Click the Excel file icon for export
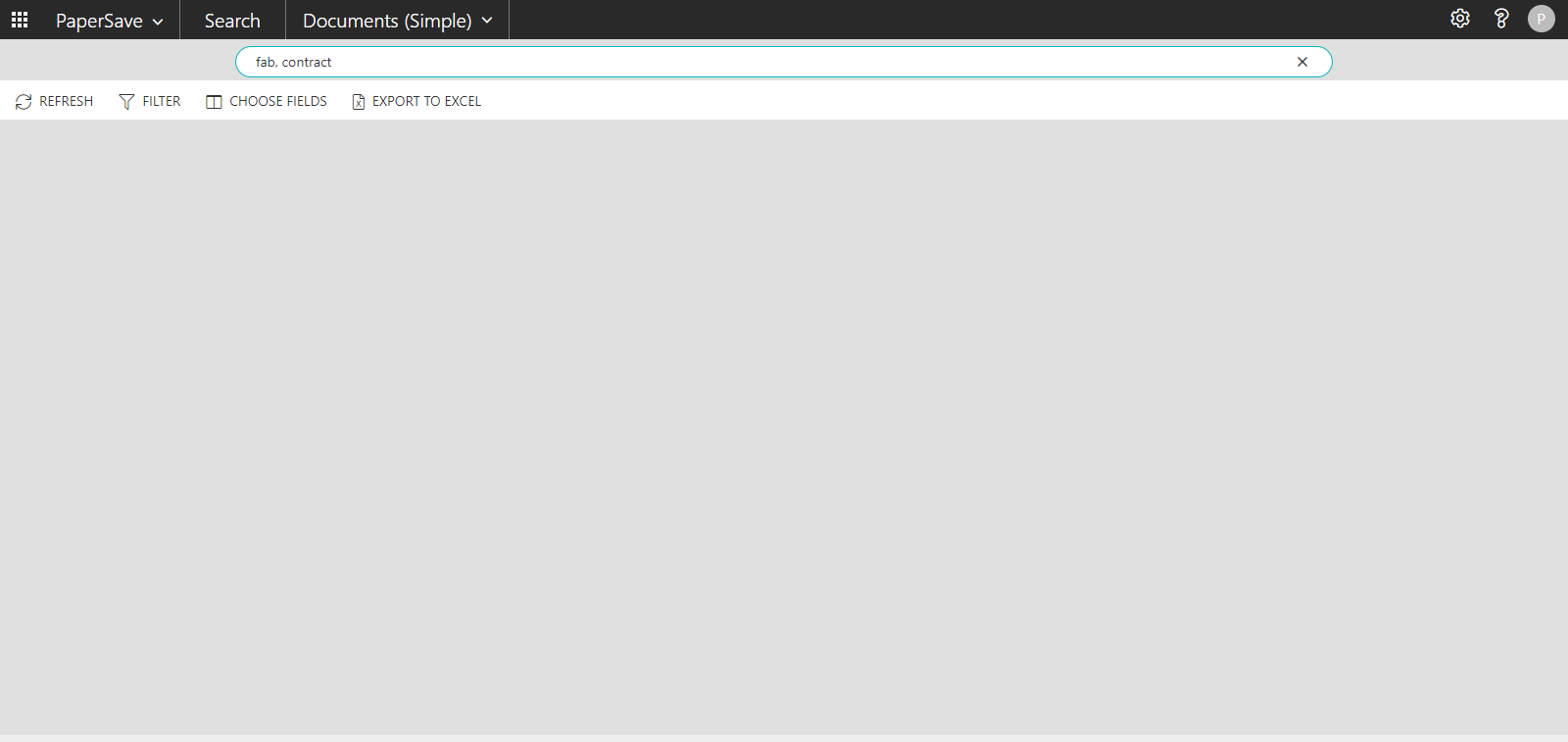Viewport: 1568px width, 742px height. [x=359, y=102]
